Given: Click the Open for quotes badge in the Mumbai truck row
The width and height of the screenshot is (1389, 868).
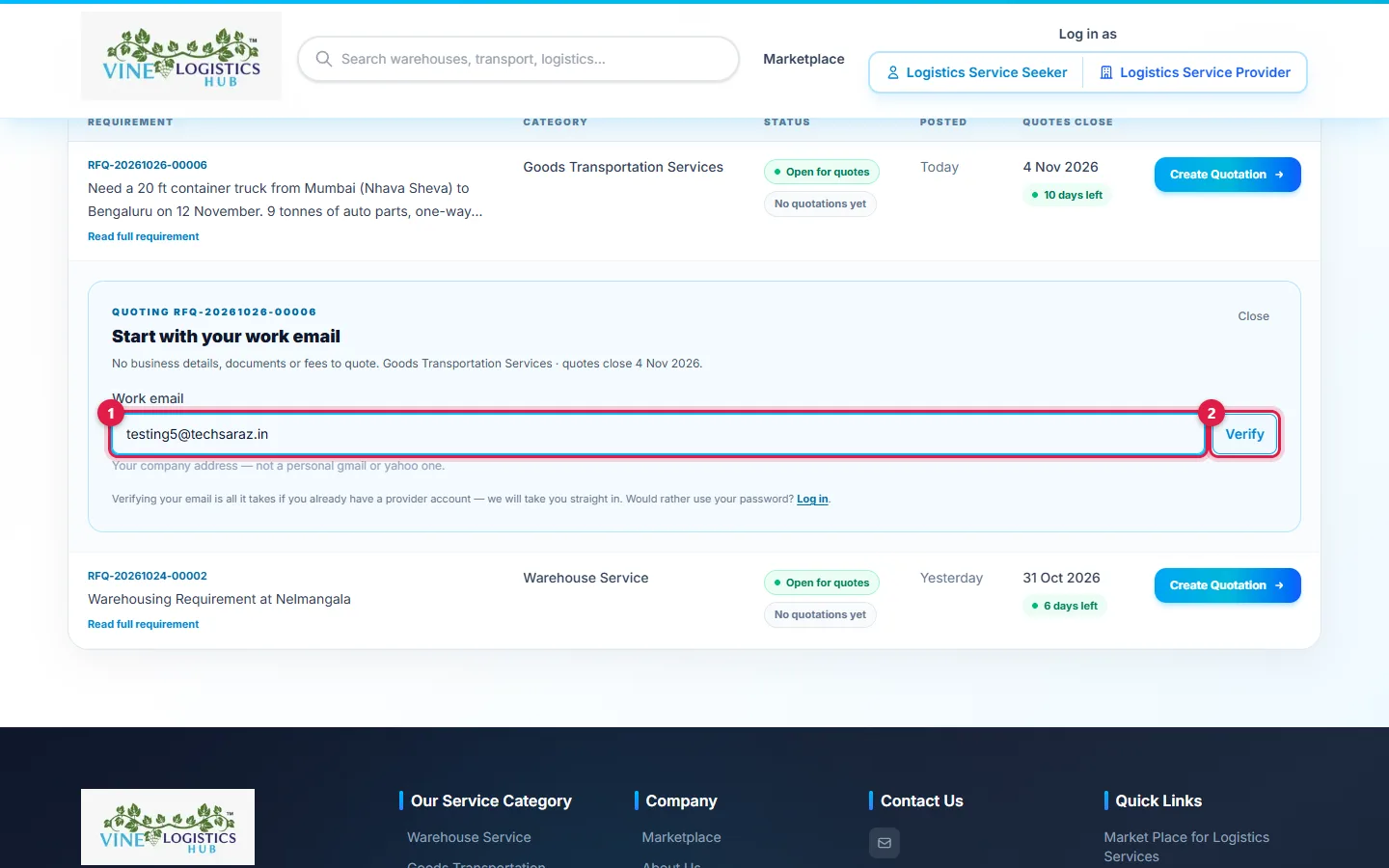Looking at the screenshot, I should pos(822,172).
